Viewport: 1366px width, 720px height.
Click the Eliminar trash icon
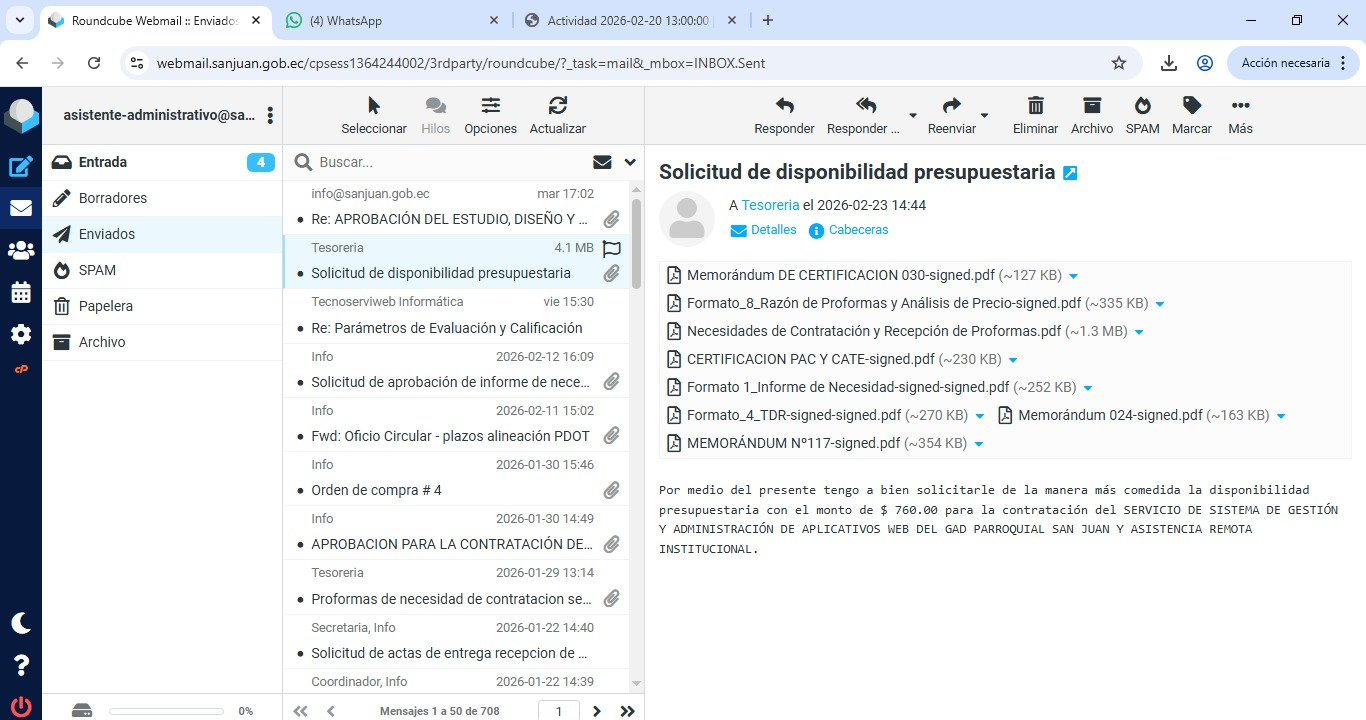coord(1035,107)
